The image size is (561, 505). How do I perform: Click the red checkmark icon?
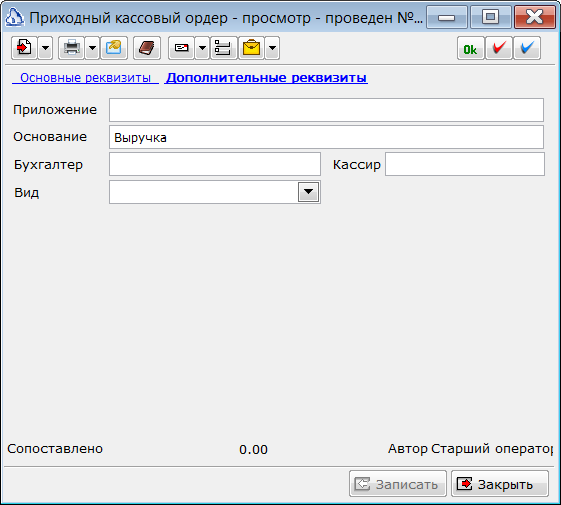pyautogui.click(x=499, y=48)
